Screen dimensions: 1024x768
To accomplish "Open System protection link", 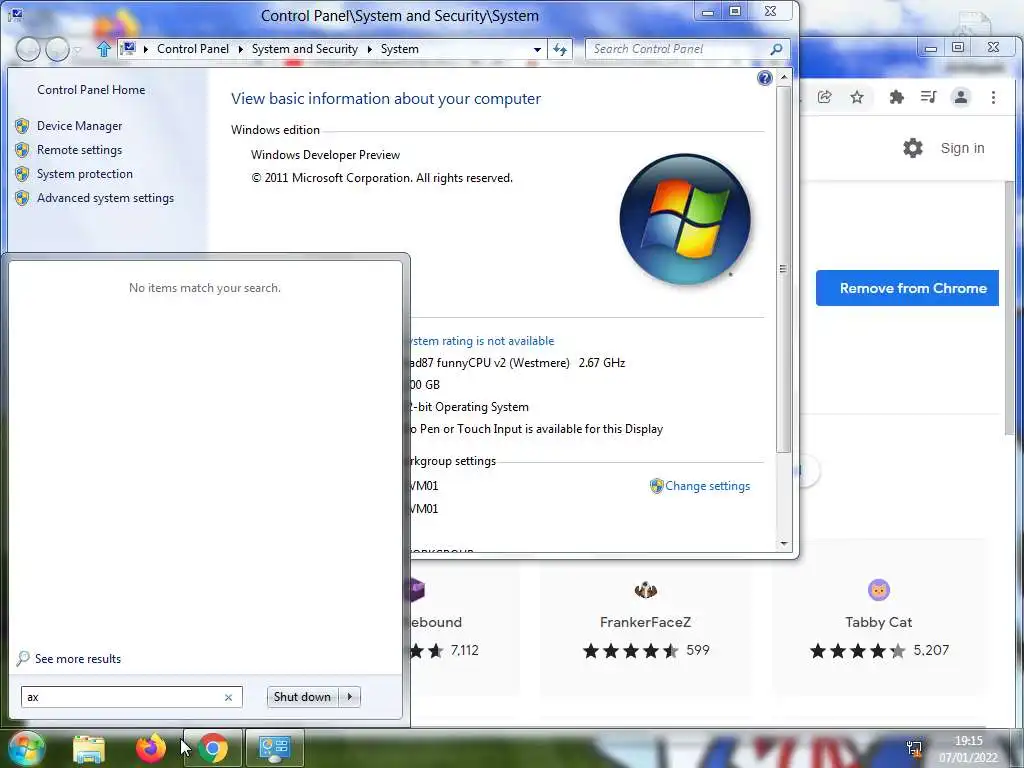I will tap(84, 174).
